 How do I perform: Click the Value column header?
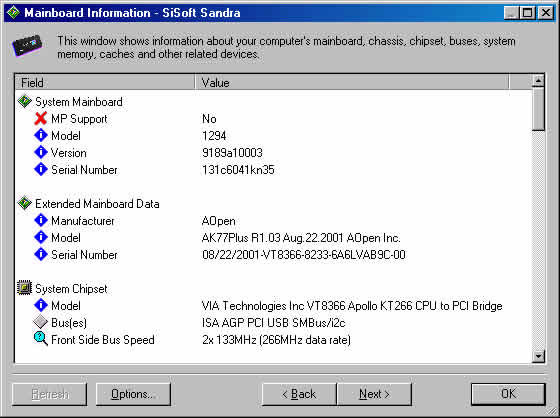(352, 83)
